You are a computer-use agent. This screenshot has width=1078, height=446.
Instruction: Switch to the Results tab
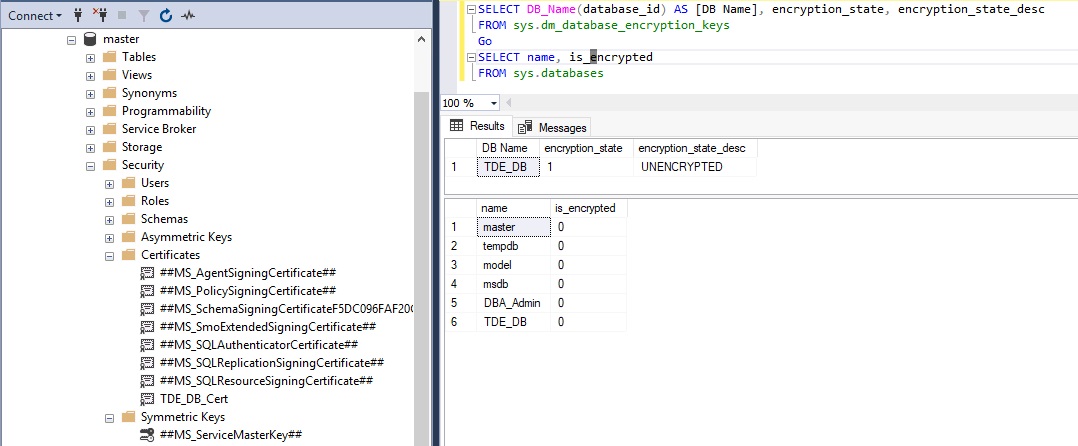pyautogui.click(x=477, y=126)
